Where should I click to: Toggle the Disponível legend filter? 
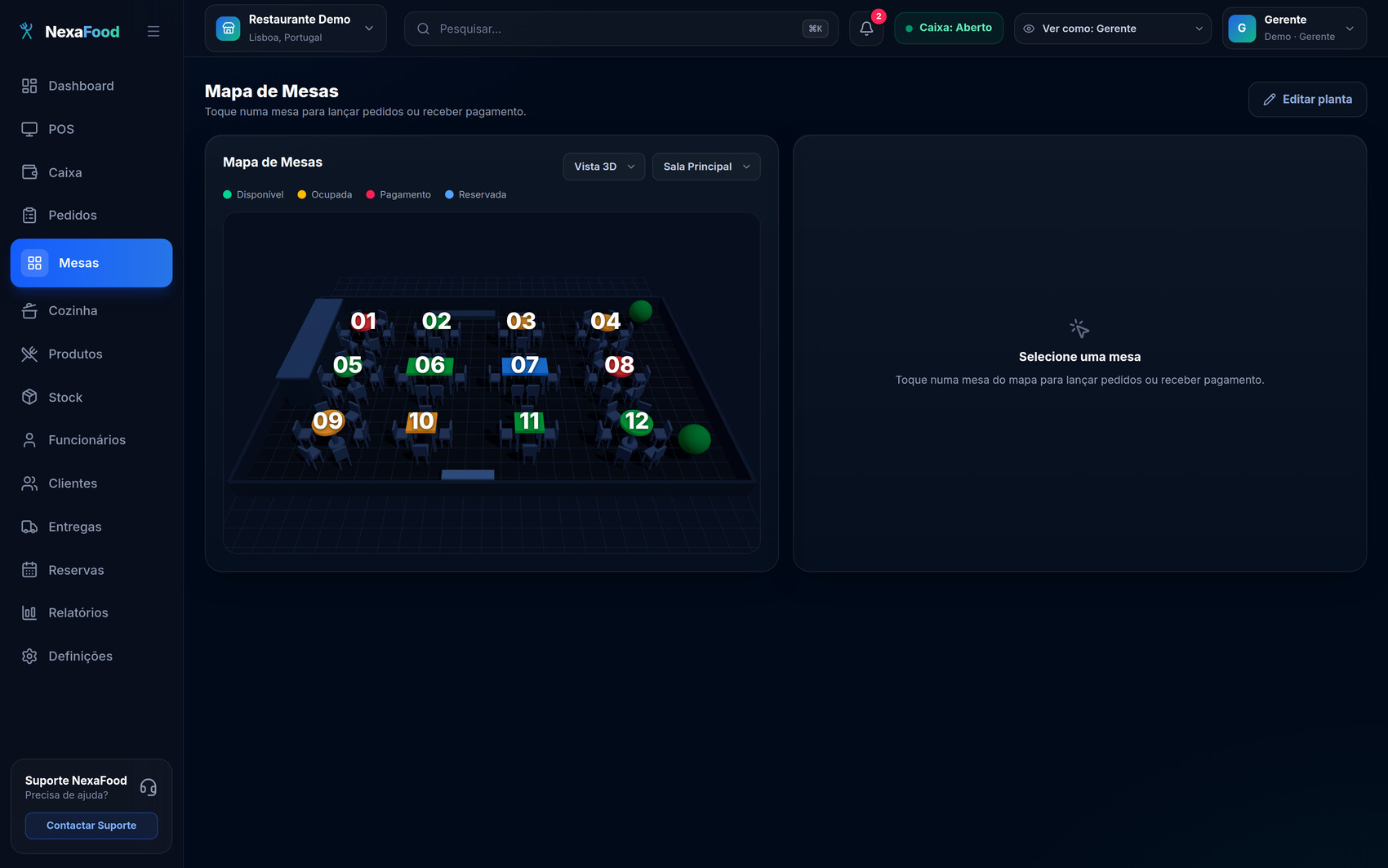tap(253, 194)
